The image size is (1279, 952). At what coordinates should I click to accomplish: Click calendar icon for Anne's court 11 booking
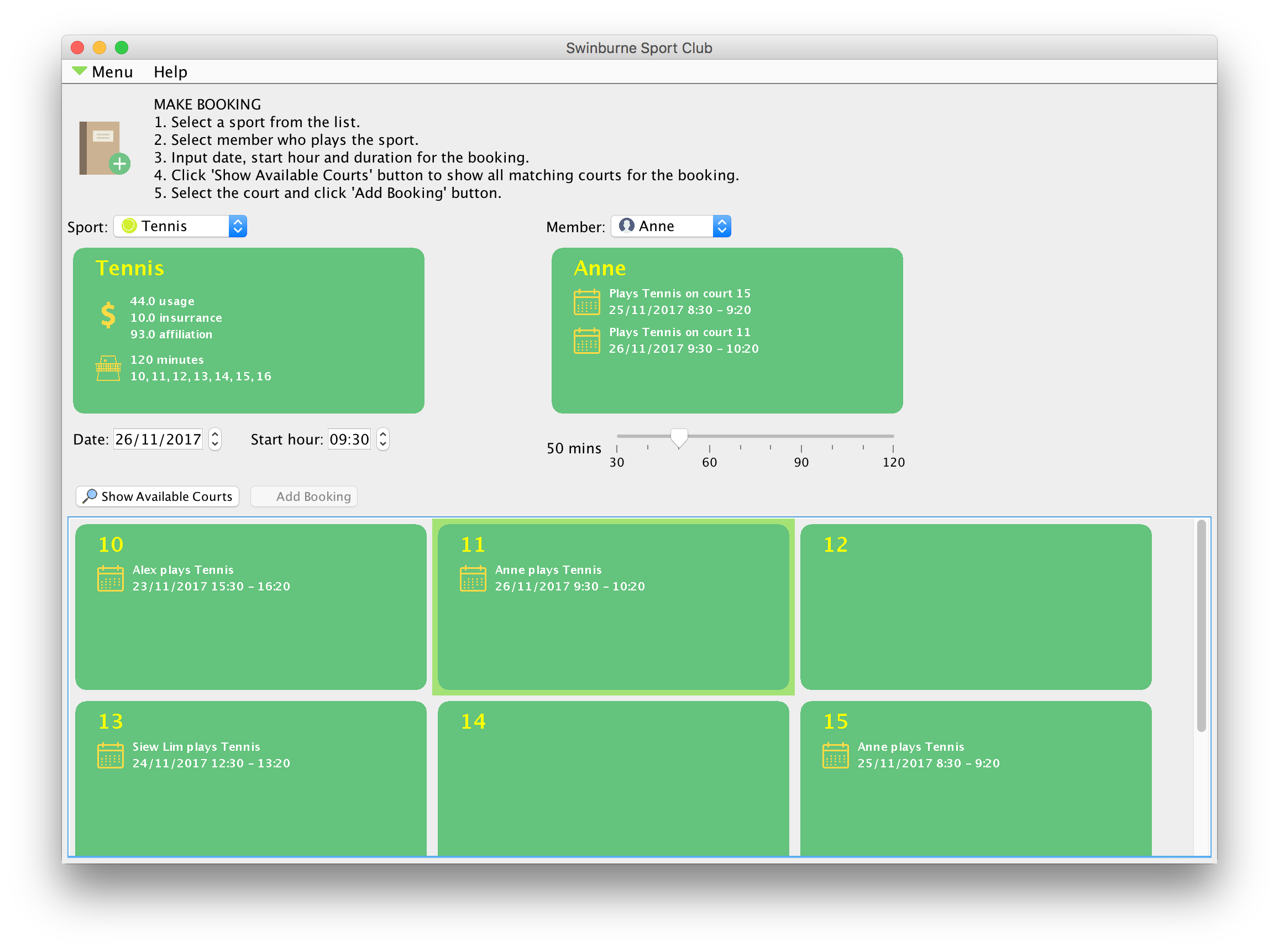[586, 341]
